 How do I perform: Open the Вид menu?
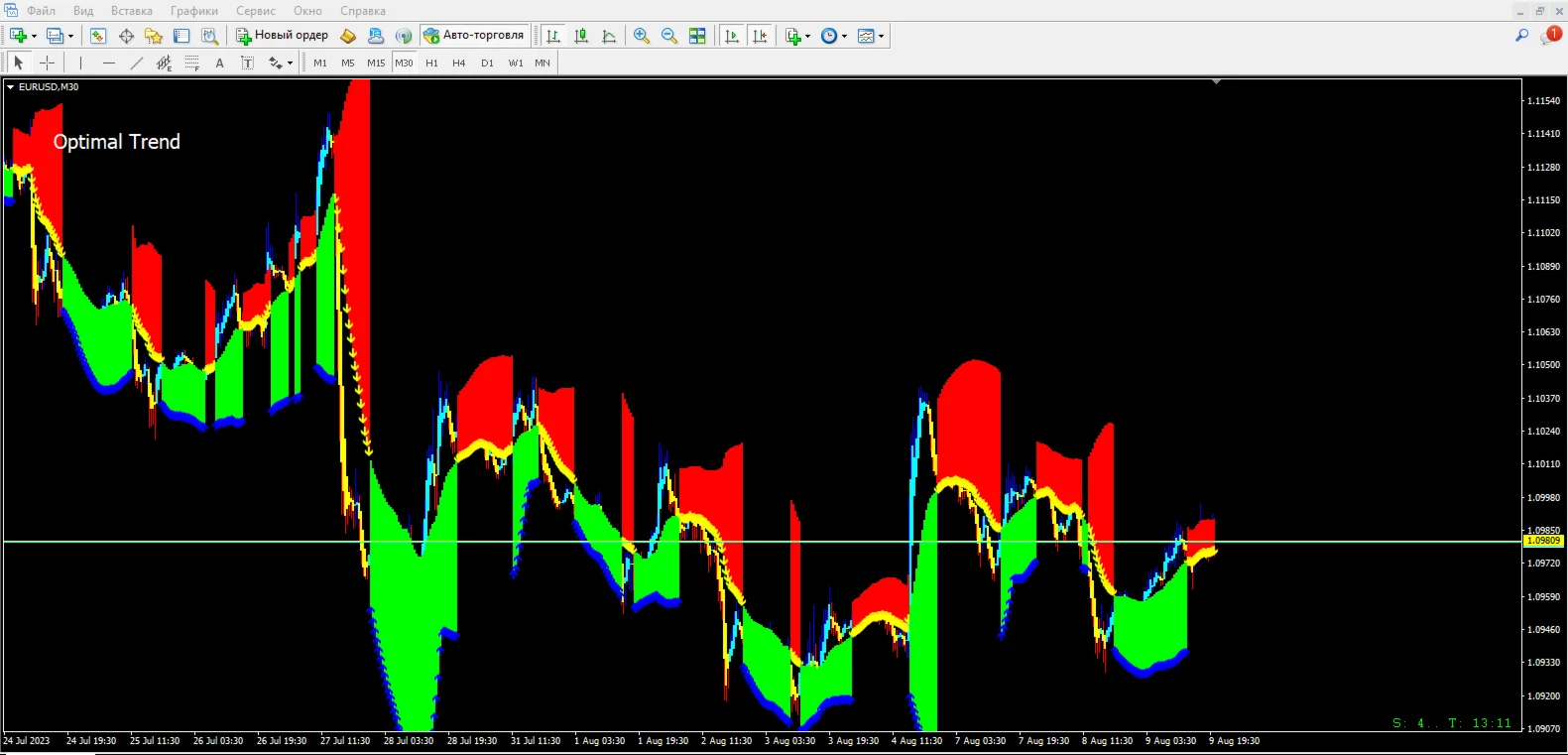tap(83, 11)
